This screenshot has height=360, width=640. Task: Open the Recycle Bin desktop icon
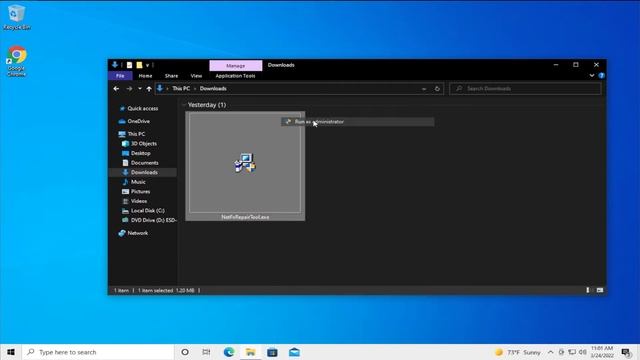(16, 18)
